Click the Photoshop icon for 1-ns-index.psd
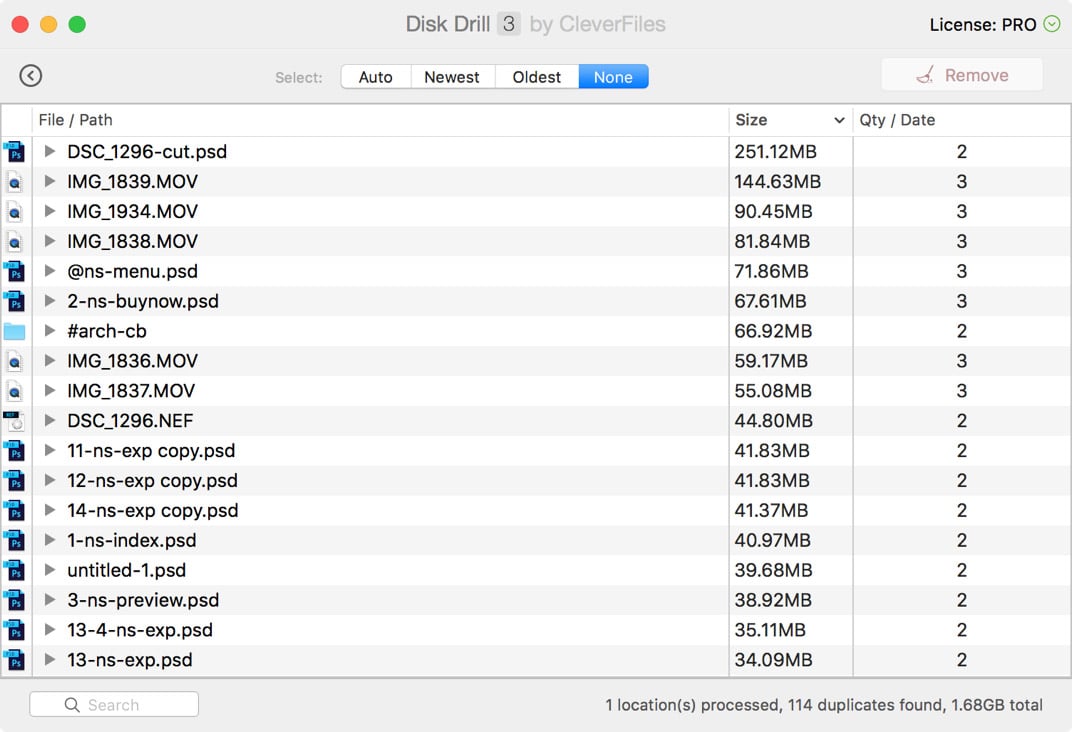Image resolution: width=1072 pixels, height=732 pixels. [15, 541]
